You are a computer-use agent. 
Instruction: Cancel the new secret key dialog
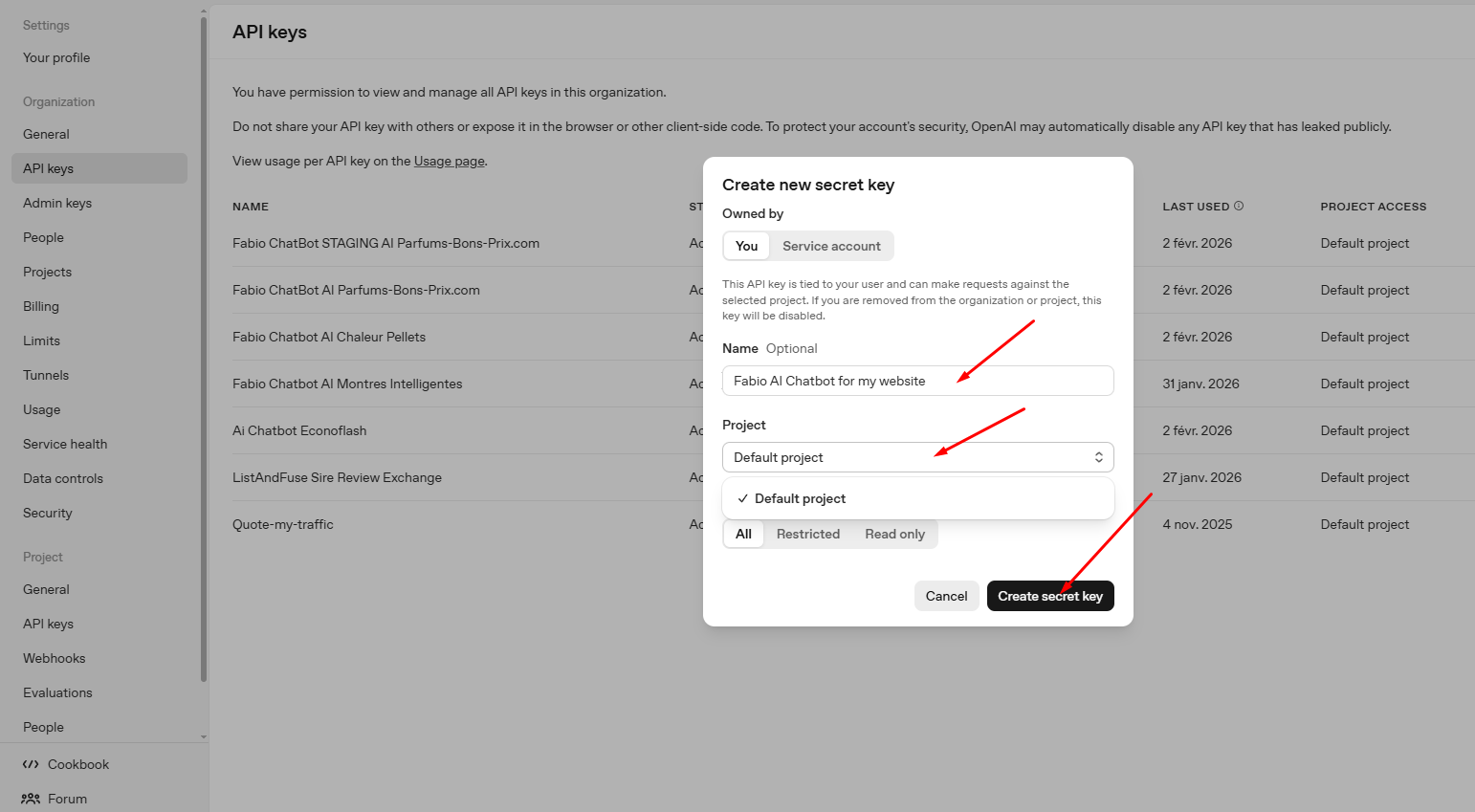946,596
